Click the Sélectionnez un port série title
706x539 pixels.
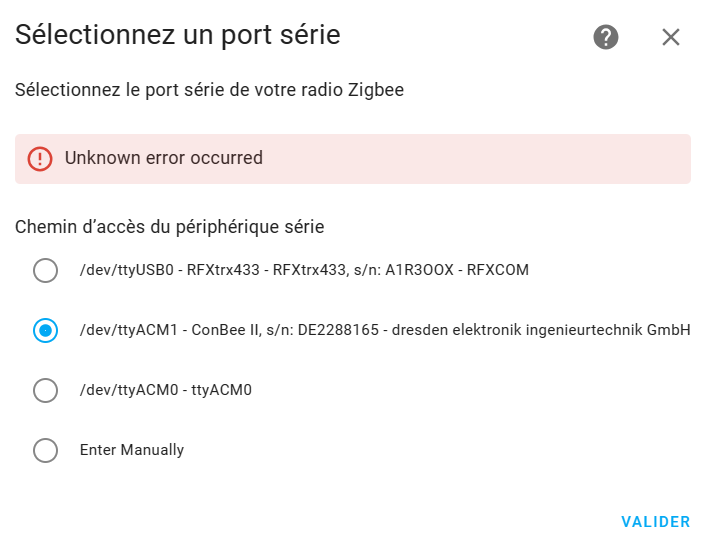coord(178,35)
